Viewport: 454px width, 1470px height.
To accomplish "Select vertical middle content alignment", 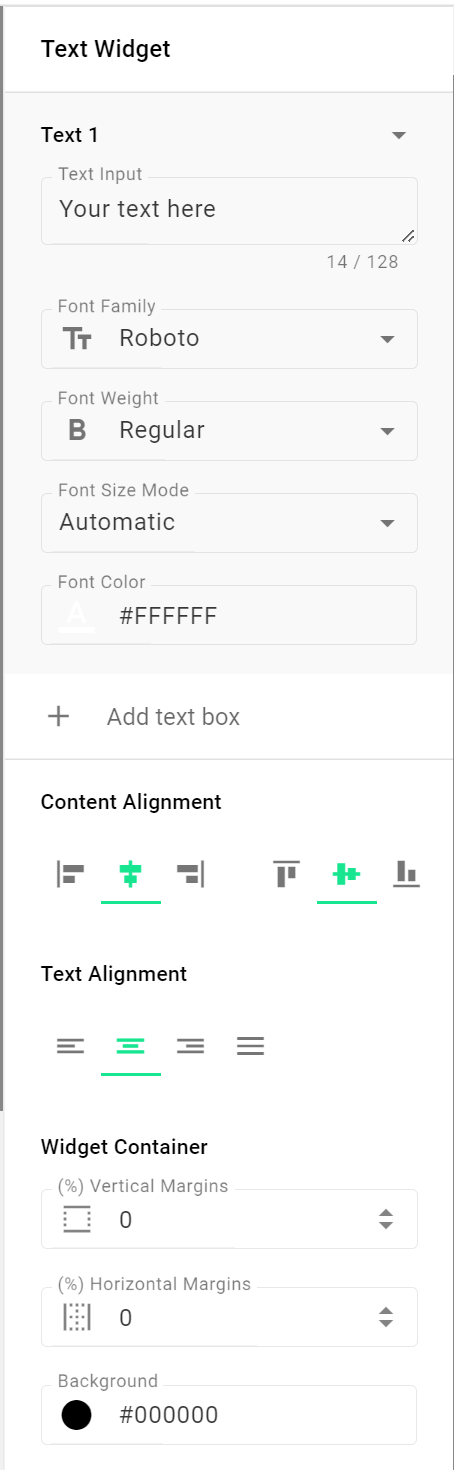I will 347,874.
